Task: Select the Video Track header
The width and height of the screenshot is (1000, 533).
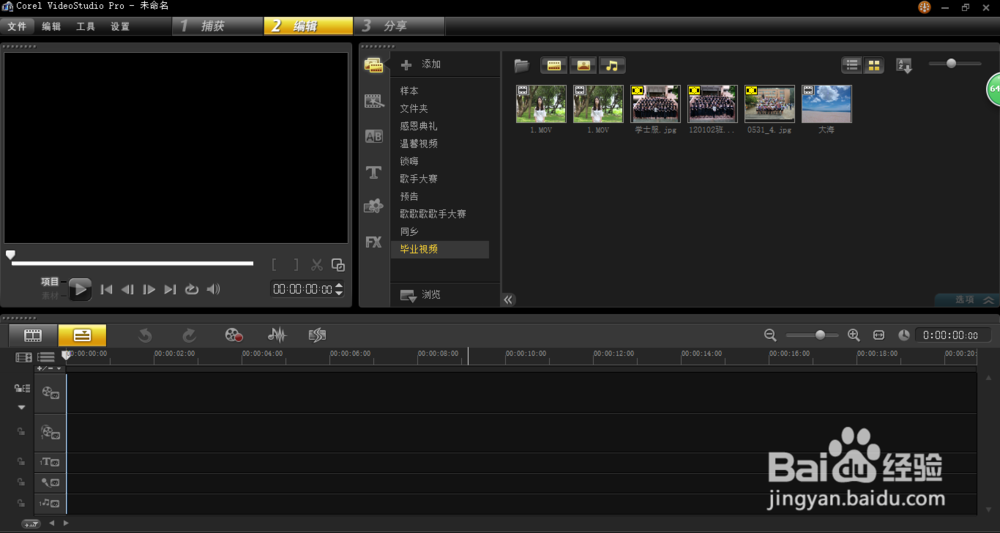Action: coord(50,393)
